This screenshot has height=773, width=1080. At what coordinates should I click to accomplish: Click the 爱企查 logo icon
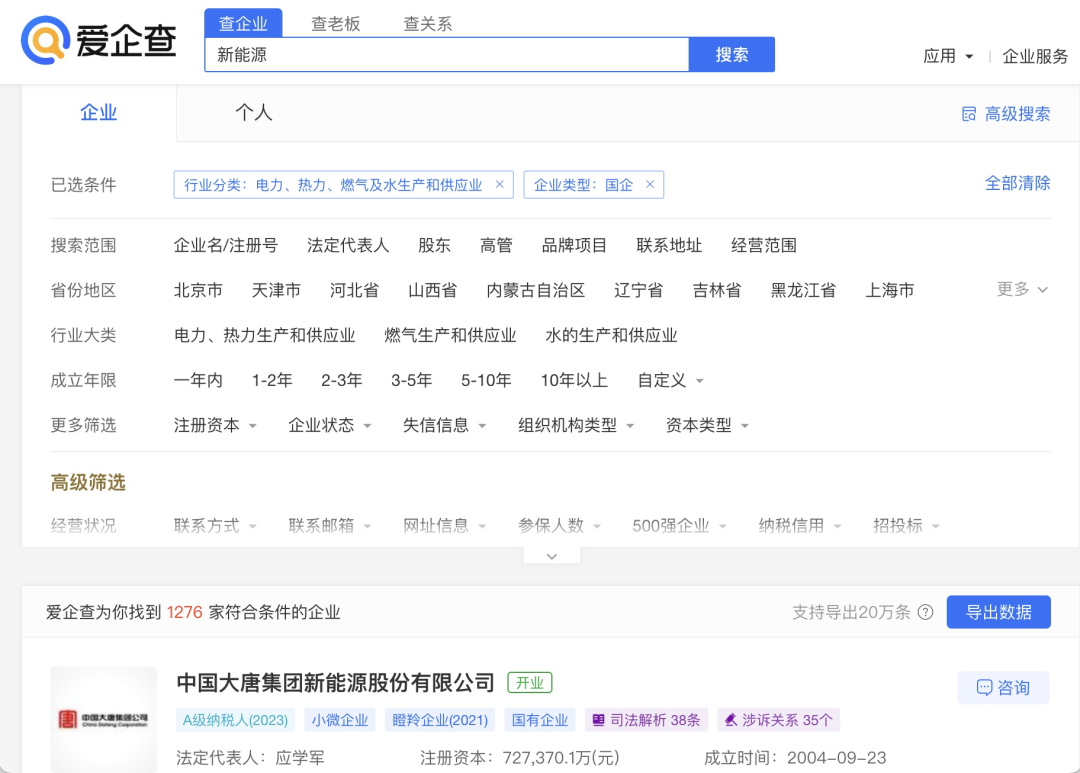45,40
